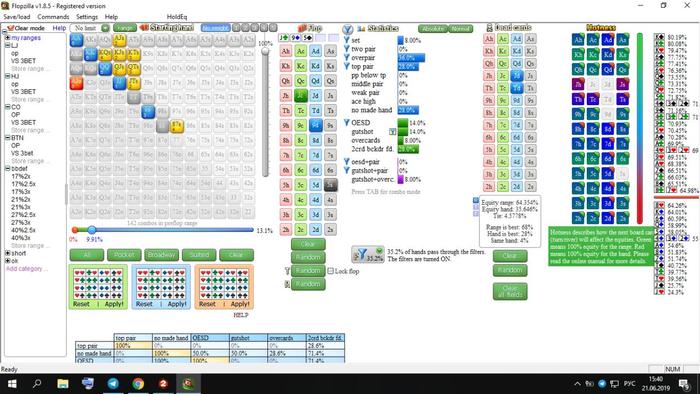Select the red AJo cell in matrix

click(76, 83)
